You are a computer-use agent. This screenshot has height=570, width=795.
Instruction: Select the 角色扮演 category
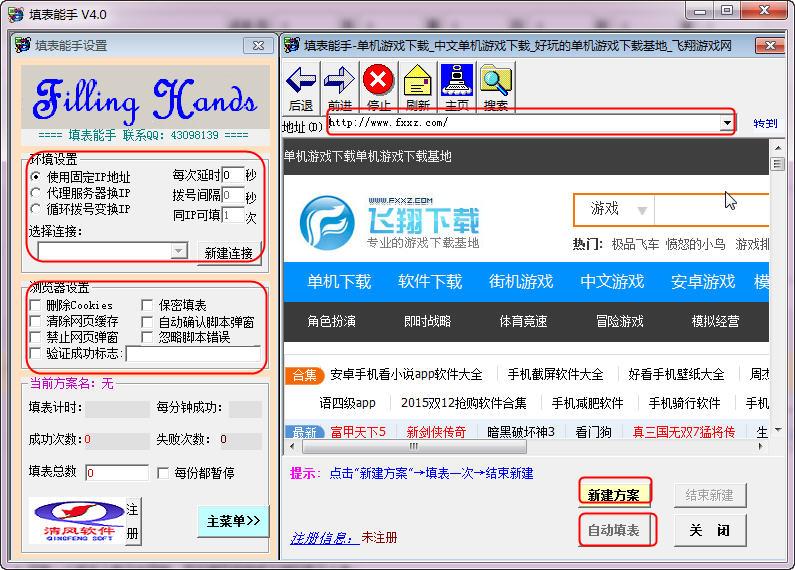tap(331, 321)
